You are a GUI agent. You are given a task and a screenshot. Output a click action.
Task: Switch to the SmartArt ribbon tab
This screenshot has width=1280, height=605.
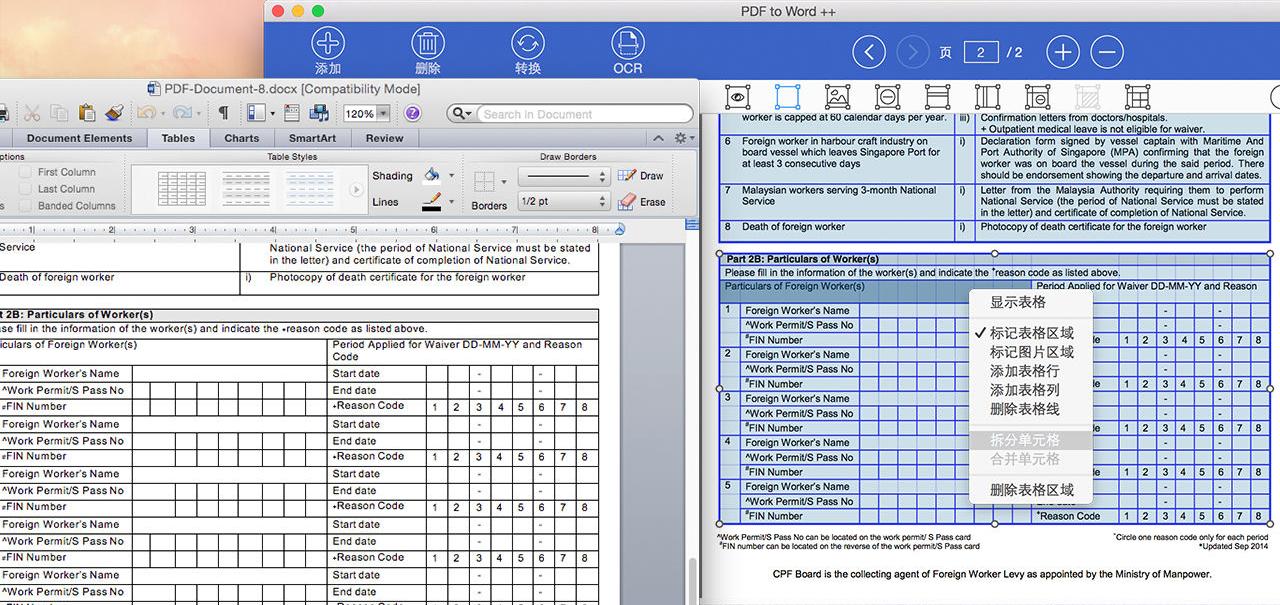(x=313, y=138)
